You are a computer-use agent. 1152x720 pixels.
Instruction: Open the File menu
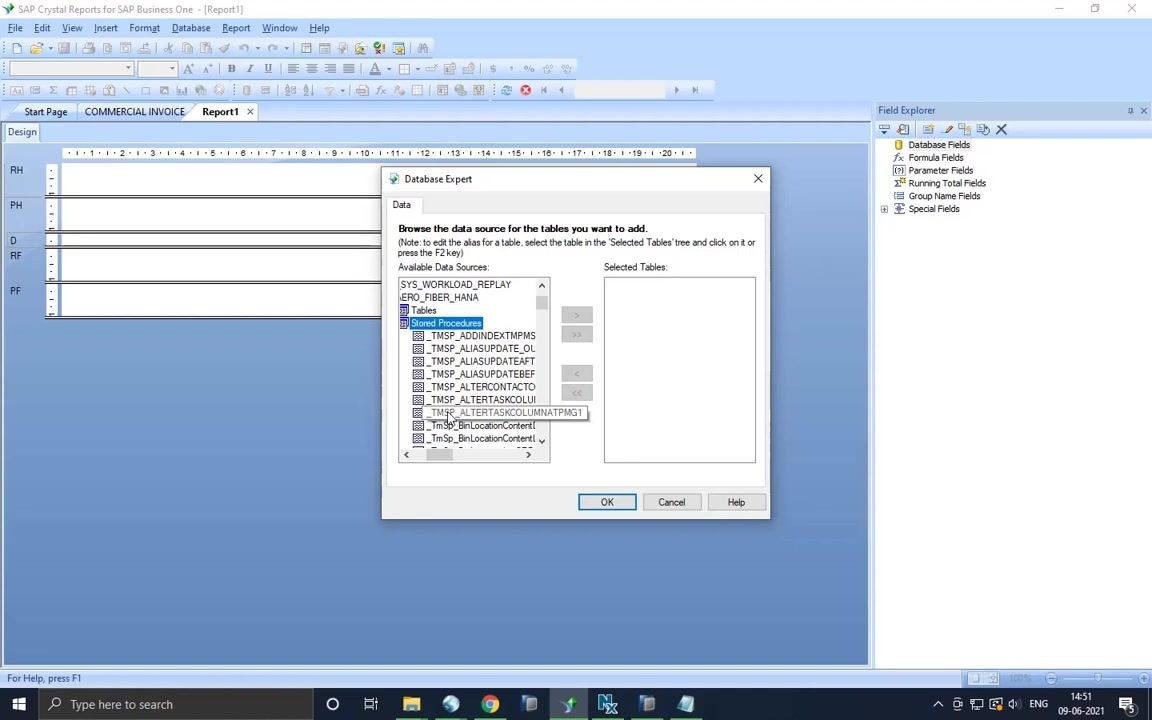[x=15, y=28]
